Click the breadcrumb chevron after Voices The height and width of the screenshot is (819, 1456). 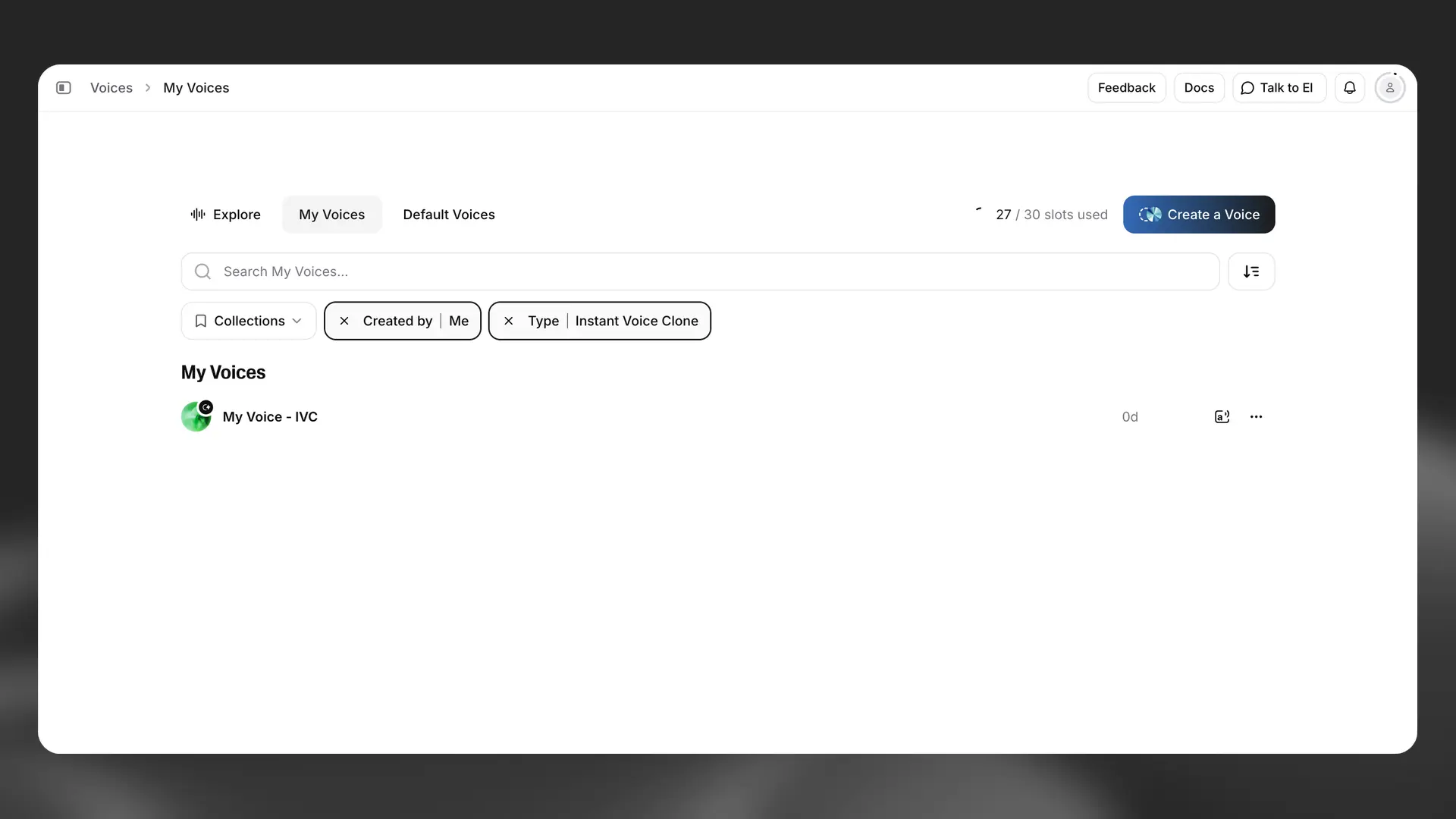(x=147, y=88)
